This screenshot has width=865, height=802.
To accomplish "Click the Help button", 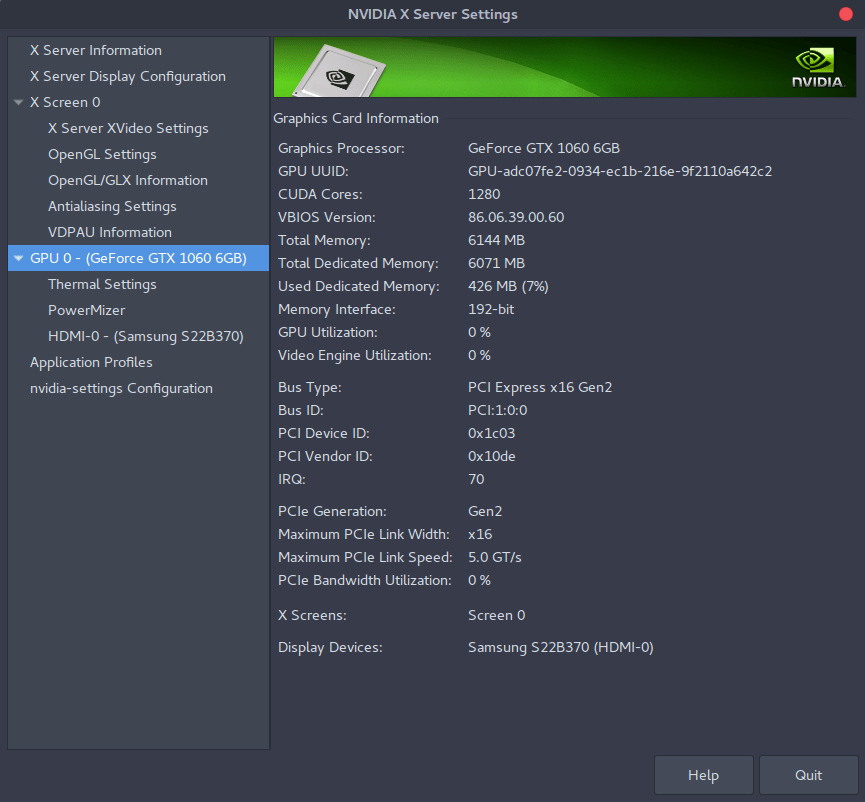I will pos(703,775).
